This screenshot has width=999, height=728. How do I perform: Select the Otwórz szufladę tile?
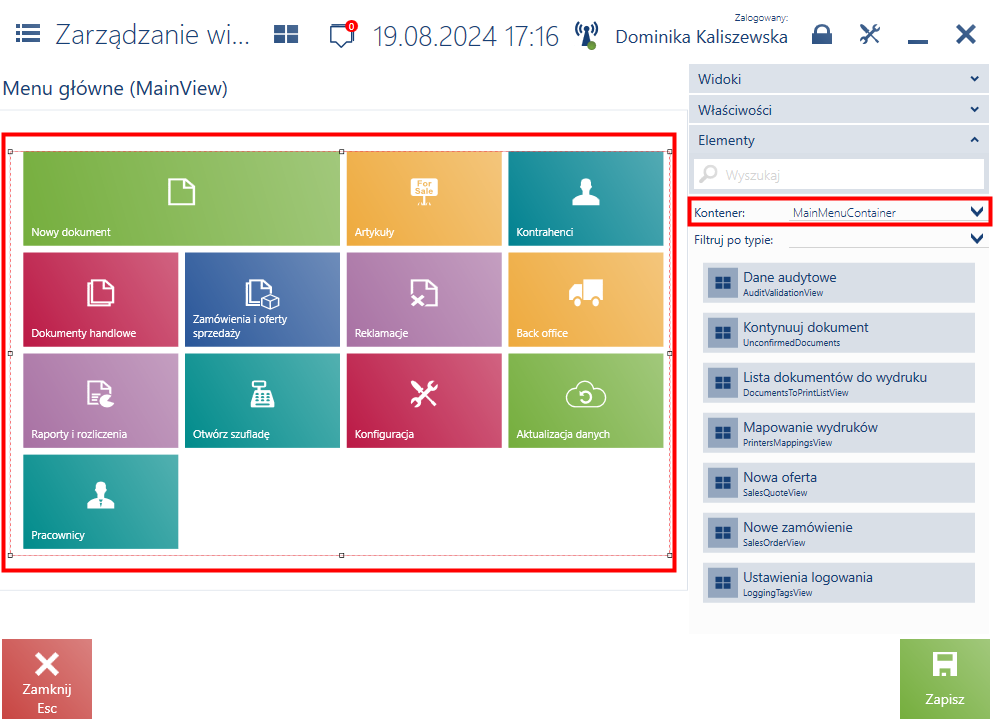(x=262, y=401)
